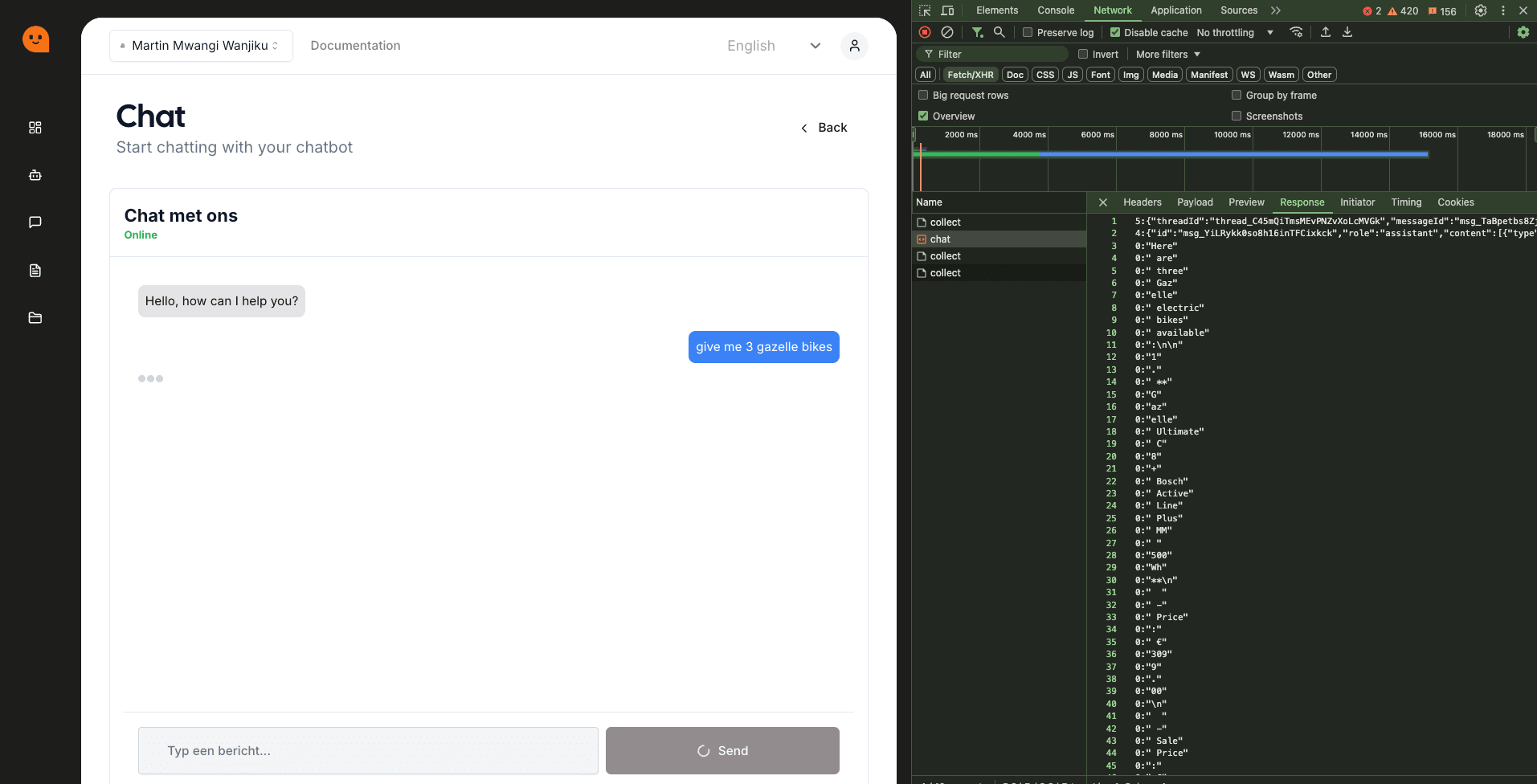Uncheck the Overview checkbox
1537x784 pixels.
(x=923, y=116)
